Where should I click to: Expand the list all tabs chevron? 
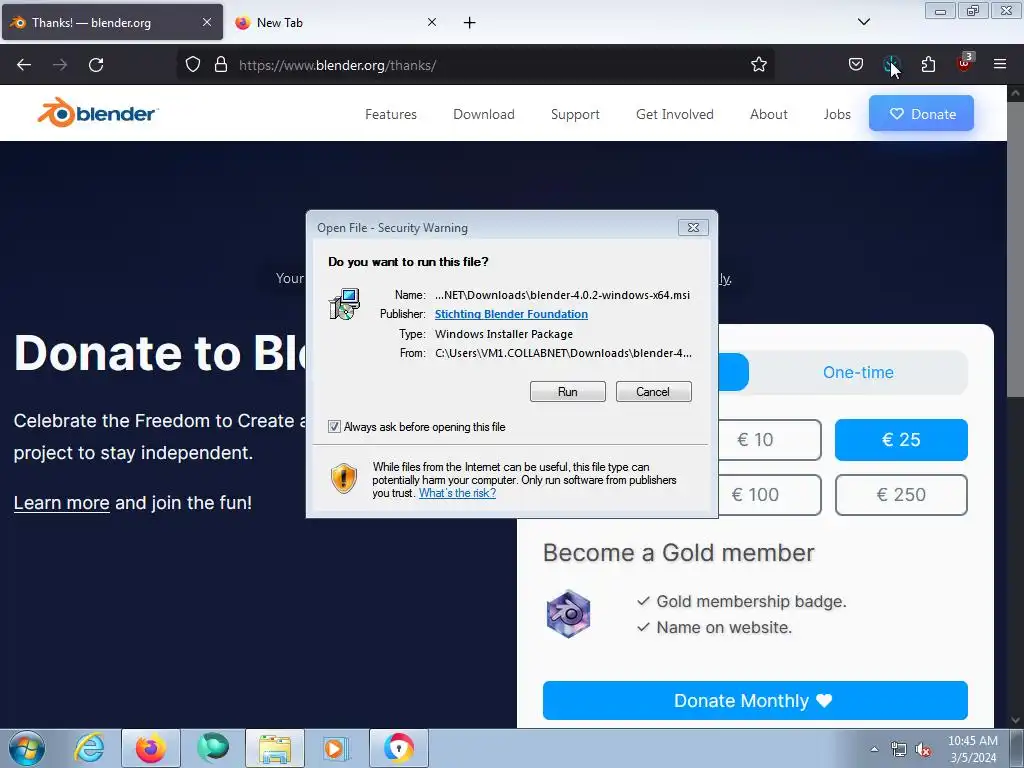coord(864,22)
